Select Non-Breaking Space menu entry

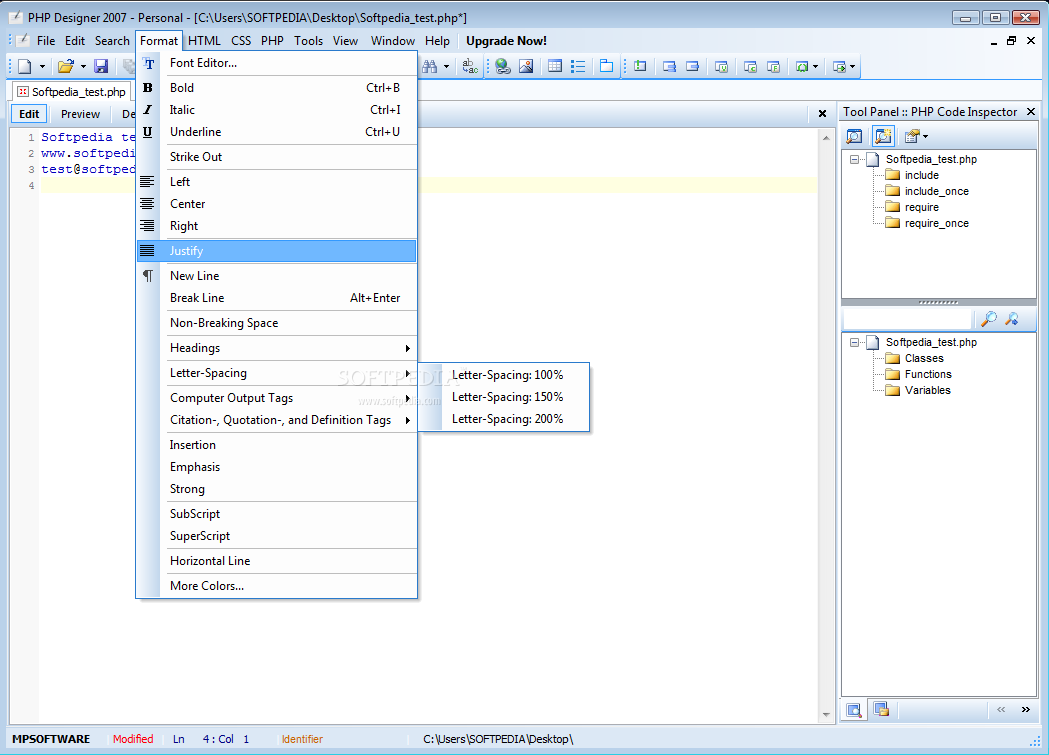277,323
